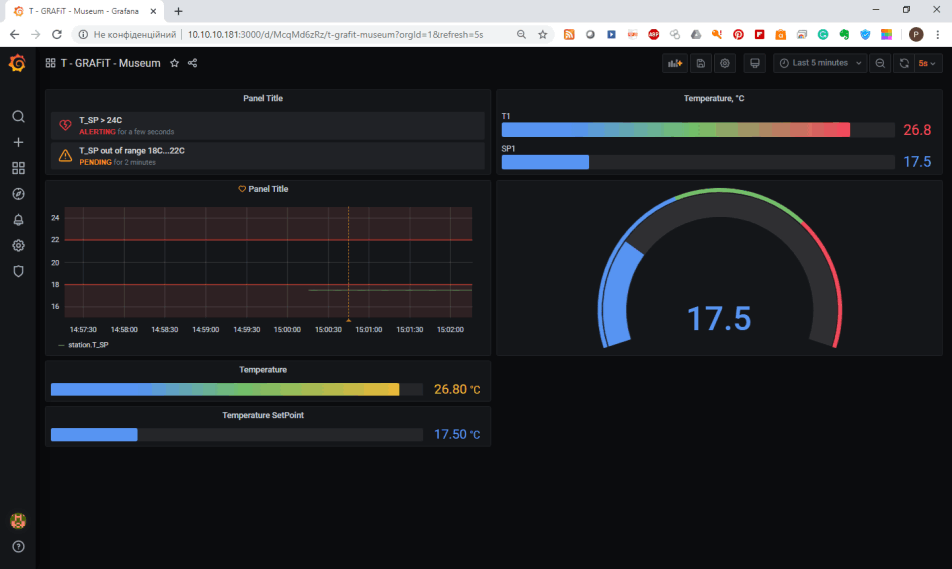The width and height of the screenshot is (952, 569).
Task: Cycle view mode with the monitor icon
Action: coord(755,63)
